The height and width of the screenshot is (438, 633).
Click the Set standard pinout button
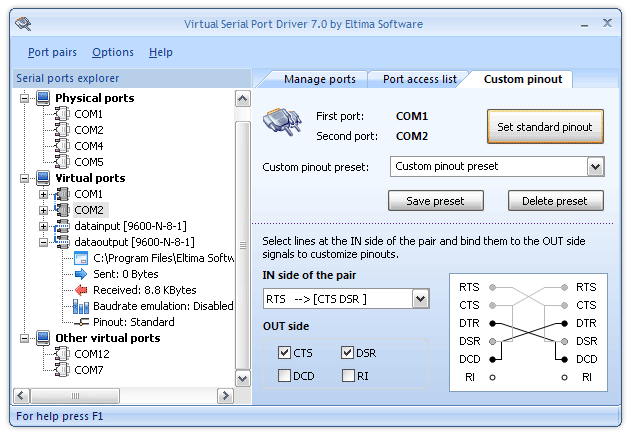tap(545, 127)
